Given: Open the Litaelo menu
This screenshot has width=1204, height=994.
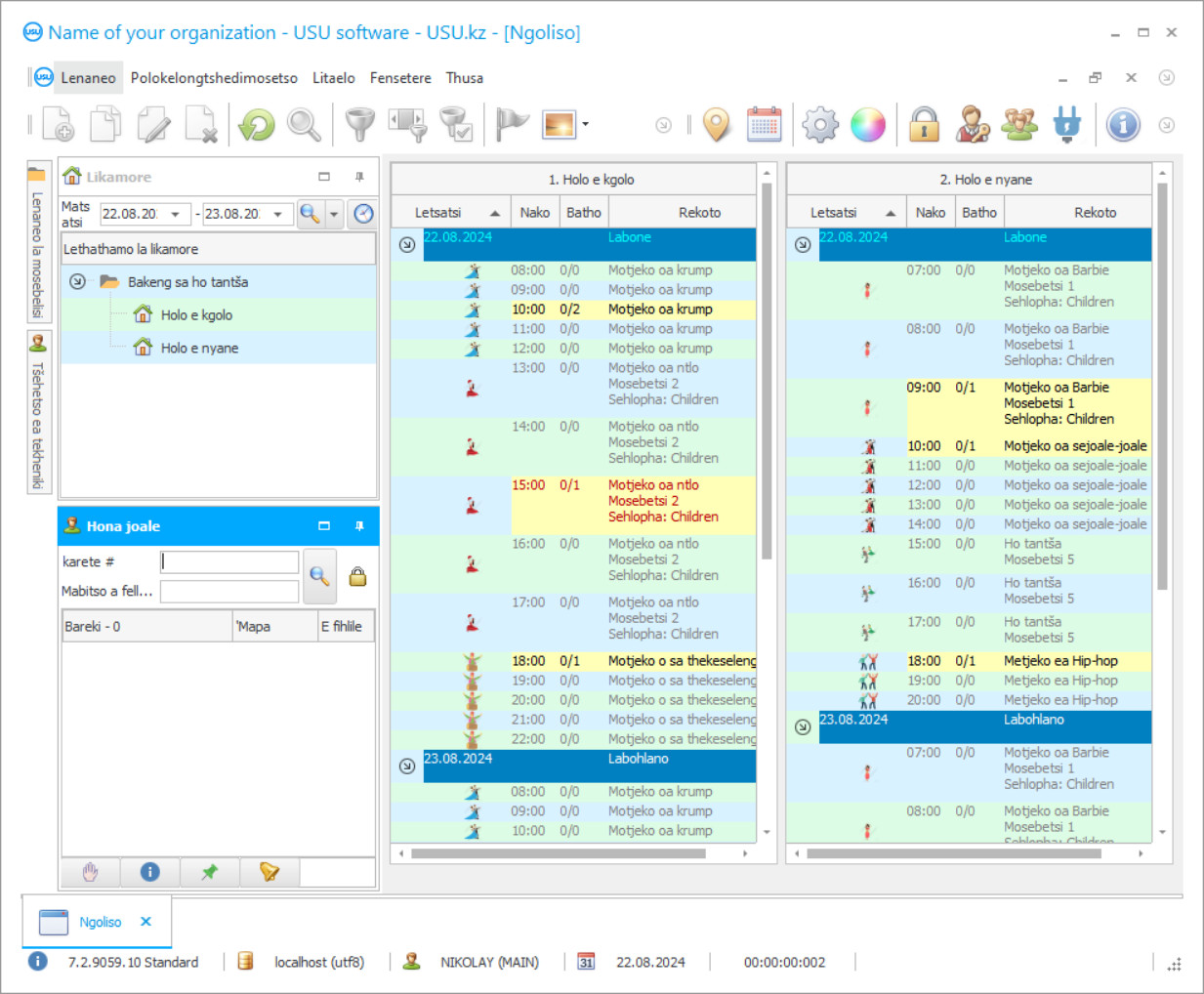Looking at the screenshot, I should pos(333,78).
